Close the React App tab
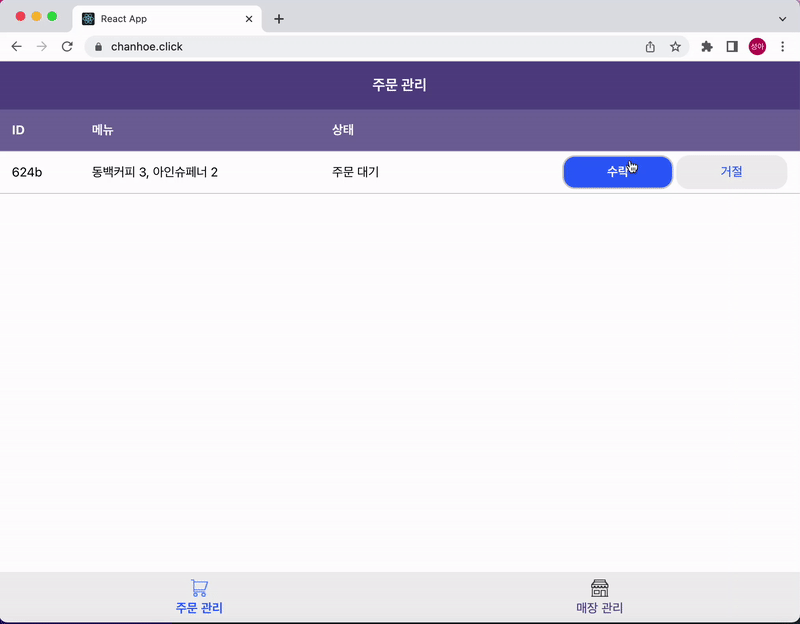This screenshot has width=800, height=624. pos(249,19)
